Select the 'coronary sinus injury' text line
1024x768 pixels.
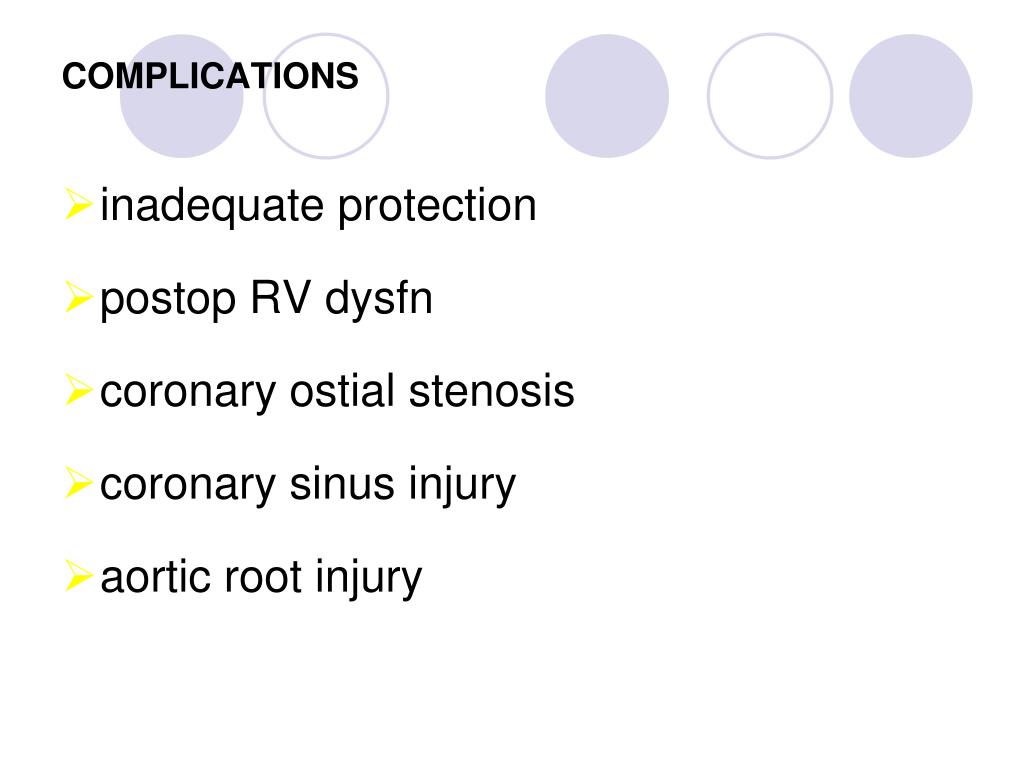pyautogui.click(x=308, y=486)
